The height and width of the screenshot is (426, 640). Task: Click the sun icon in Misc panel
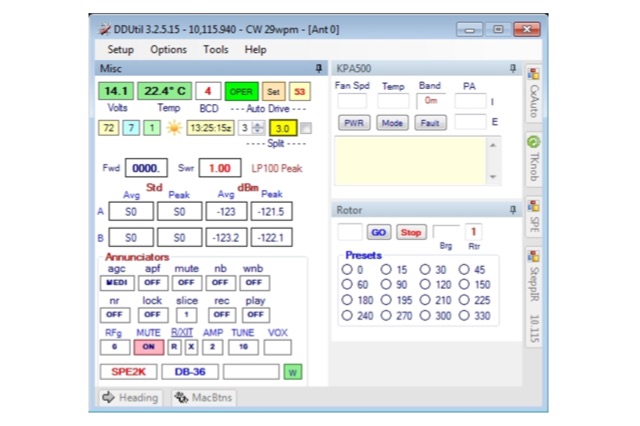pyautogui.click(x=174, y=127)
